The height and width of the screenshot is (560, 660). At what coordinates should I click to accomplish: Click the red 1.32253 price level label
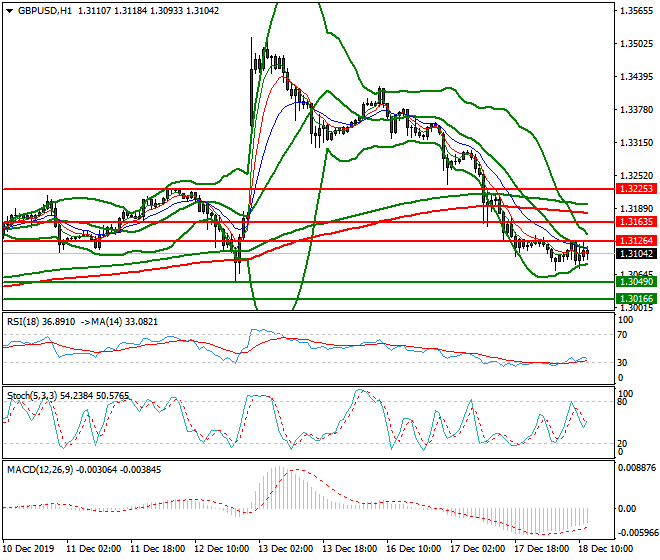[636, 189]
